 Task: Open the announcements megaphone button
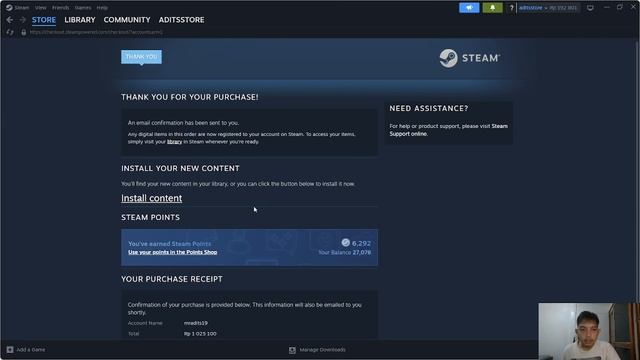coord(469,8)
